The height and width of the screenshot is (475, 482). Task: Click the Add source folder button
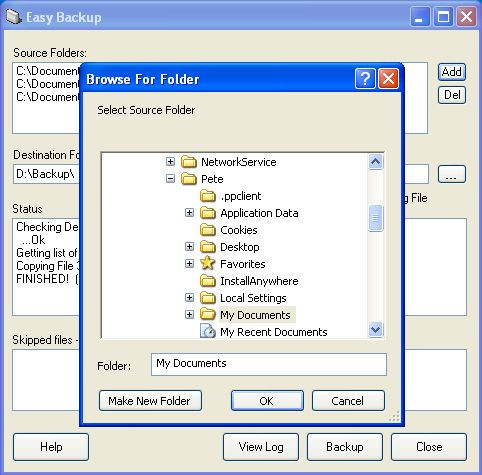tap(452, 72)
